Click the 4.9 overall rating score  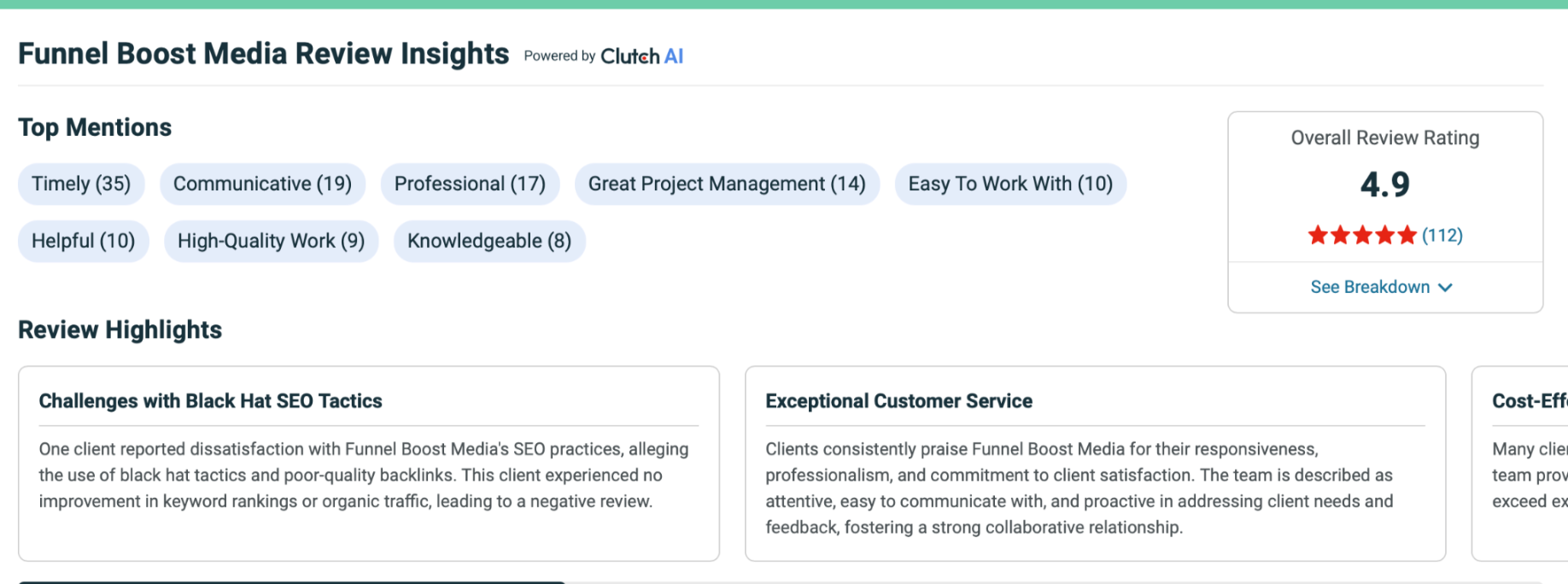pos(1384,185)
